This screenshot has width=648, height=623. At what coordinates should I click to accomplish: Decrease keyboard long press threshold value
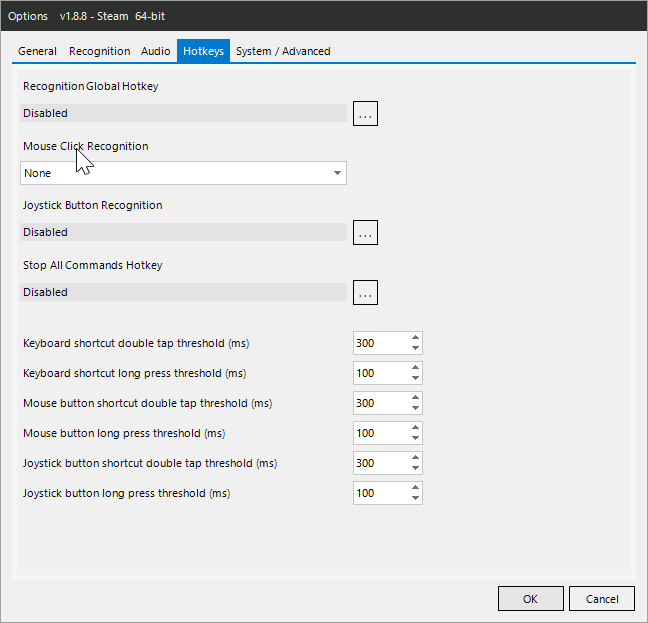click(415, 378)
